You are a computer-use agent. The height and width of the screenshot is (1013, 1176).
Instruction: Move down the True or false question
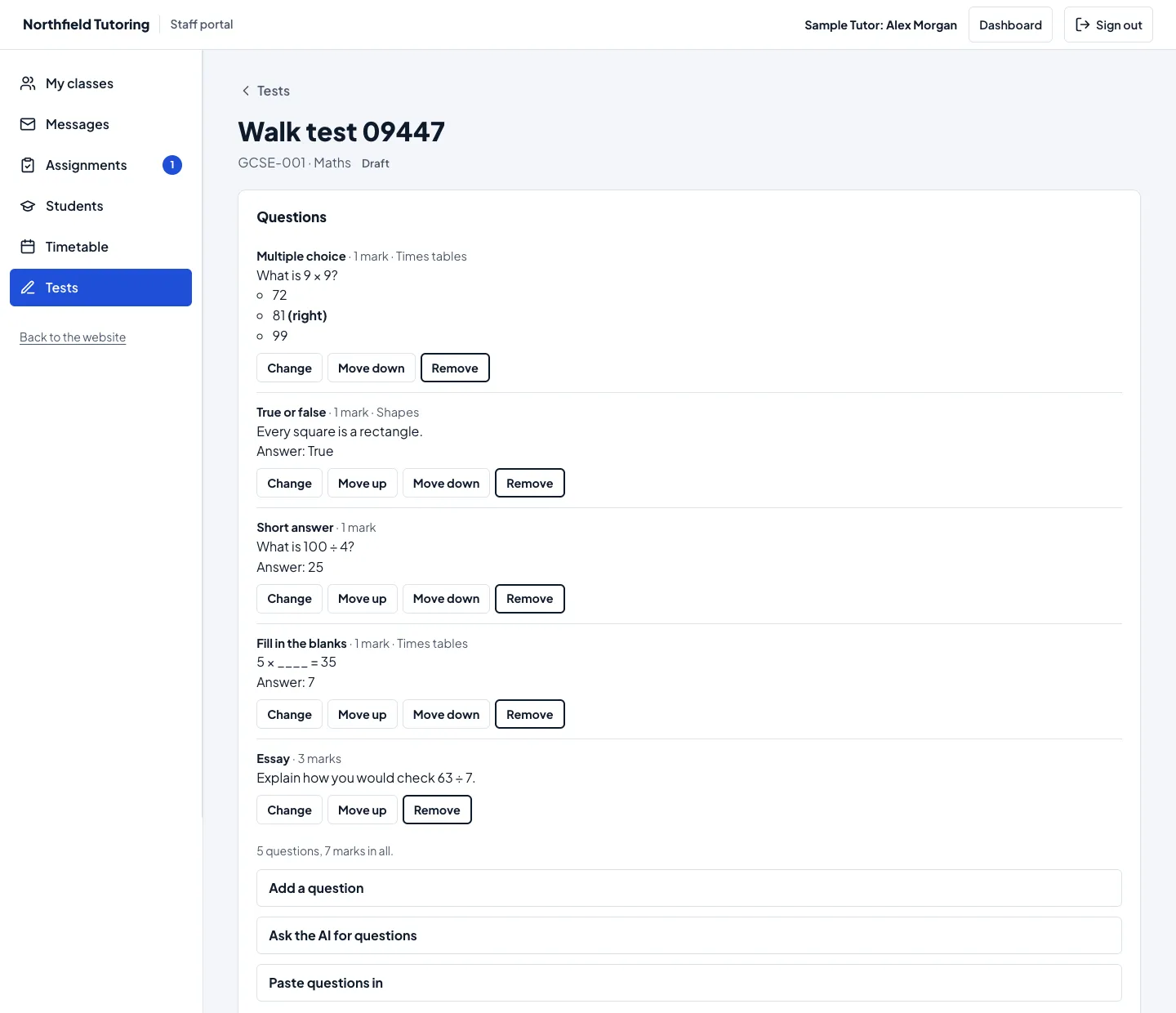click(447, 483)
